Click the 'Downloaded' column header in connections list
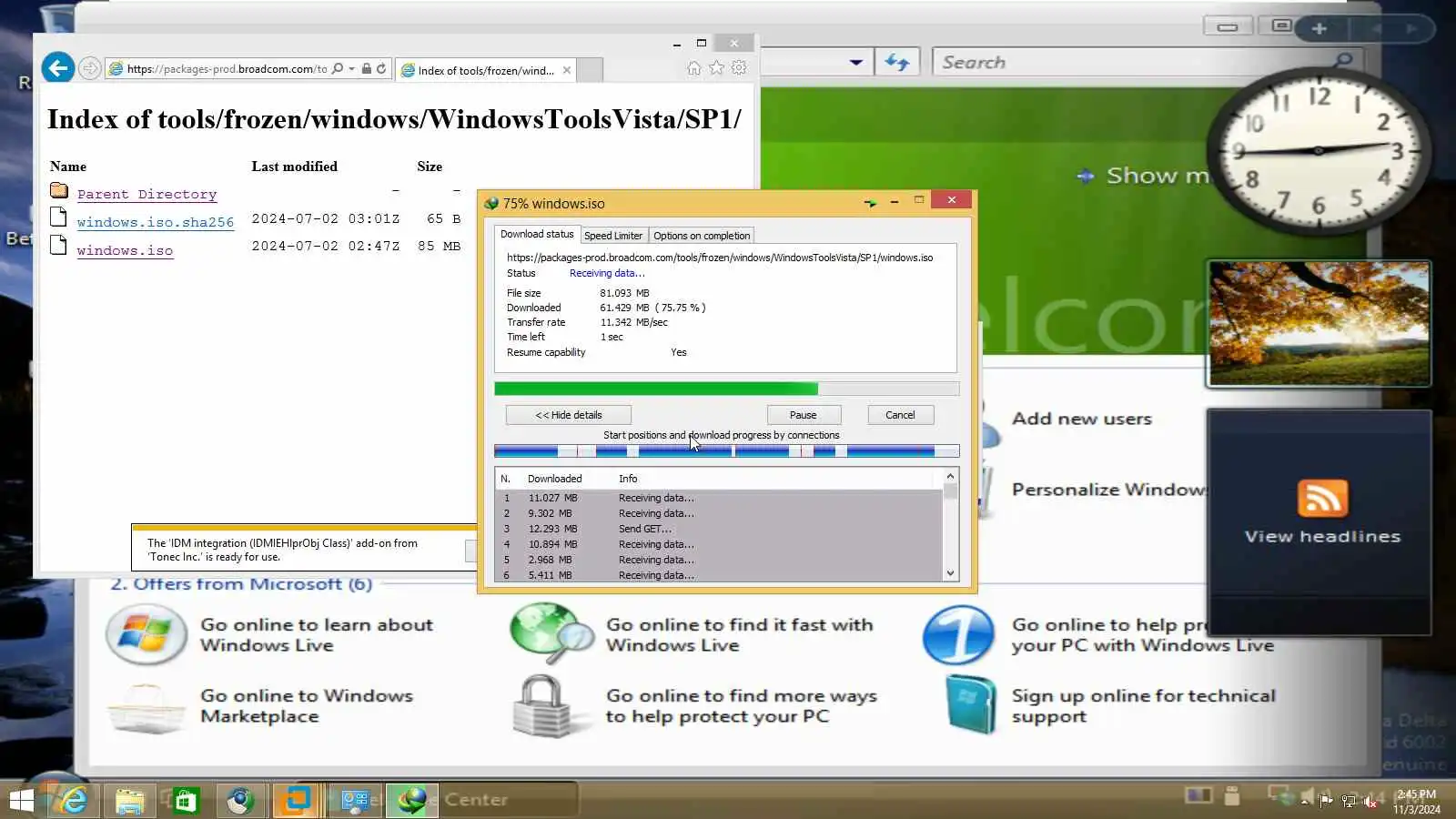This screenshot has width=1456, height=819. pyautogui.click(x=555, y=479)
